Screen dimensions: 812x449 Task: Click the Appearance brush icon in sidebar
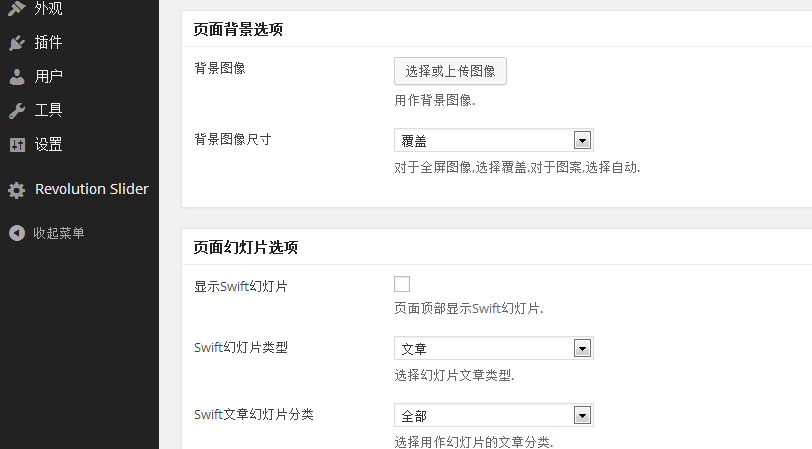pyautogui.click(x=17, y=8)
